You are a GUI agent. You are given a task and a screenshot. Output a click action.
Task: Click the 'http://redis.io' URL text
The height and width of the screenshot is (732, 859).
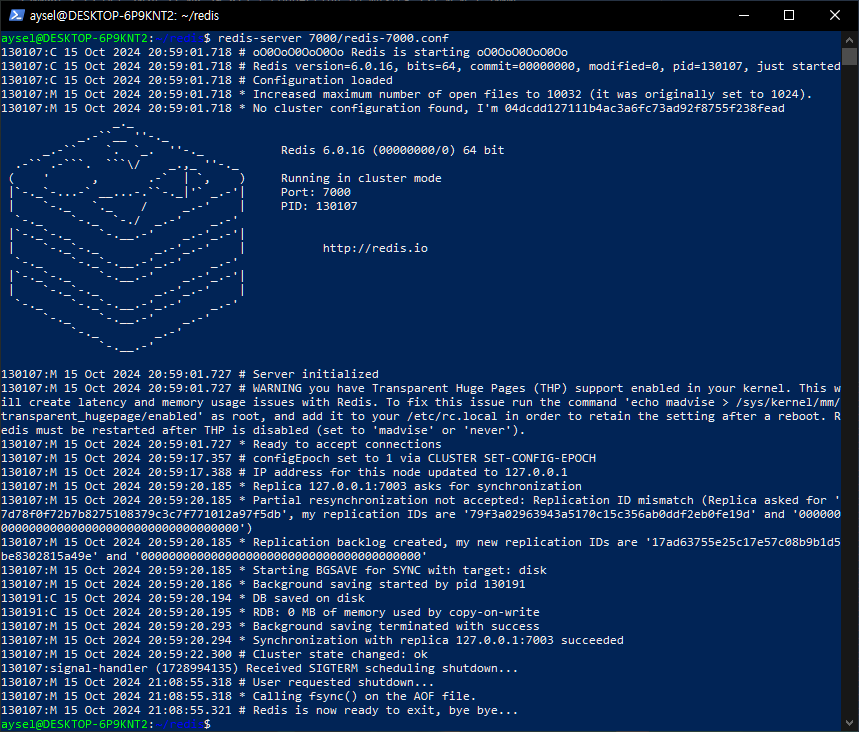375,248
